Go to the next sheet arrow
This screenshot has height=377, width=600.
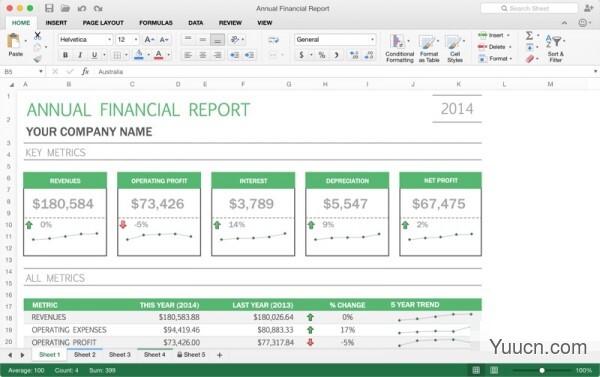(x=22, y=355)
